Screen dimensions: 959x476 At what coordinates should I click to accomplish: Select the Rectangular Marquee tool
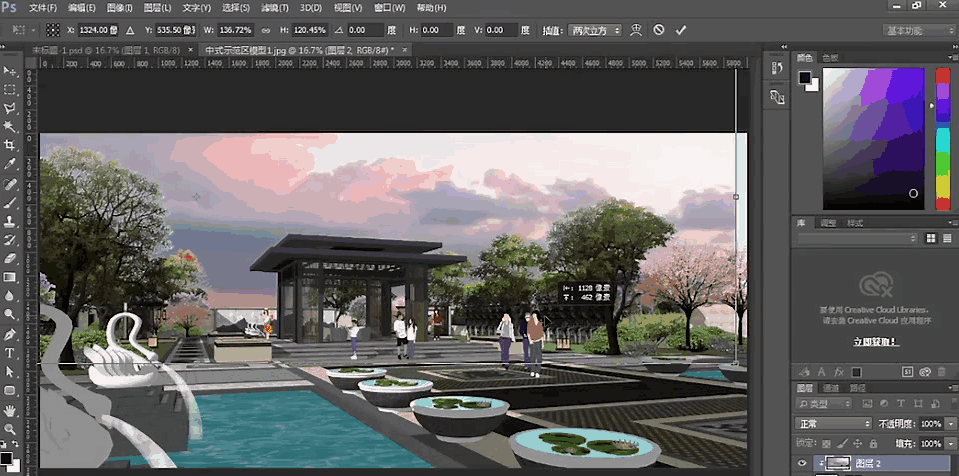(x=10, y=90)
